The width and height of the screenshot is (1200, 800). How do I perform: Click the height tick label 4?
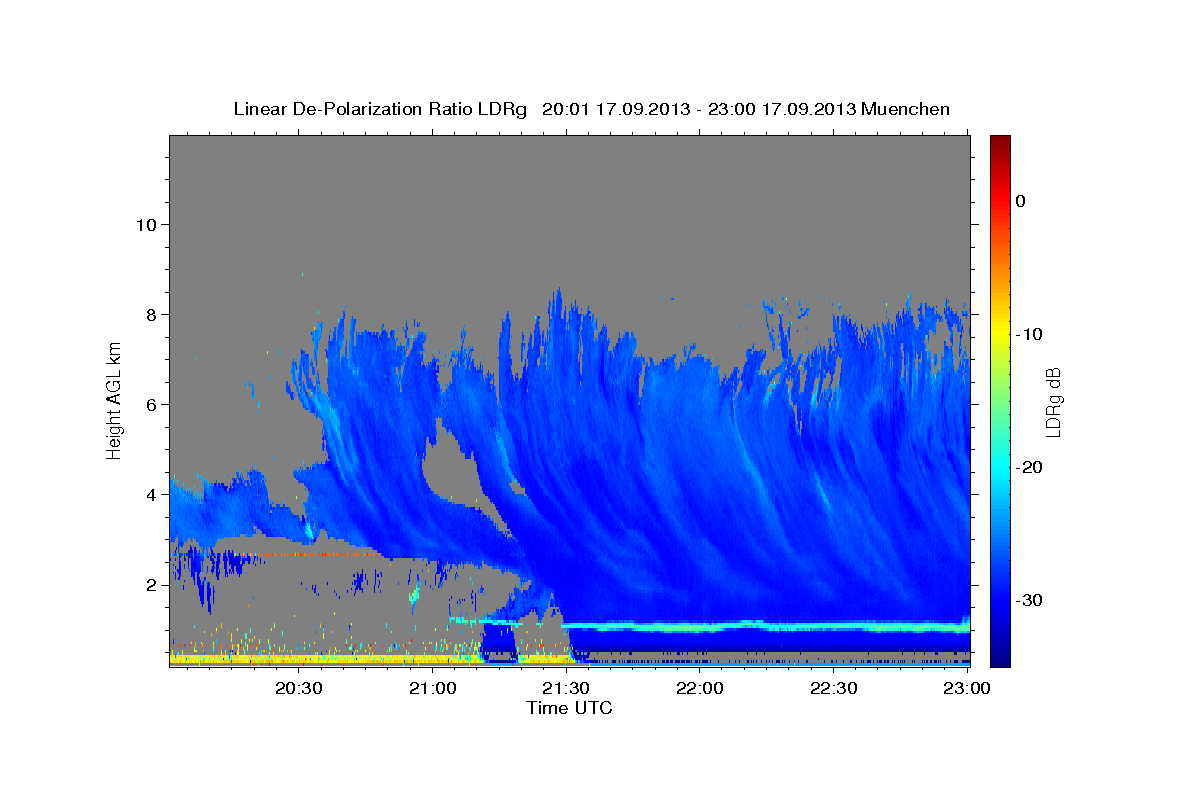click(152, 495)
